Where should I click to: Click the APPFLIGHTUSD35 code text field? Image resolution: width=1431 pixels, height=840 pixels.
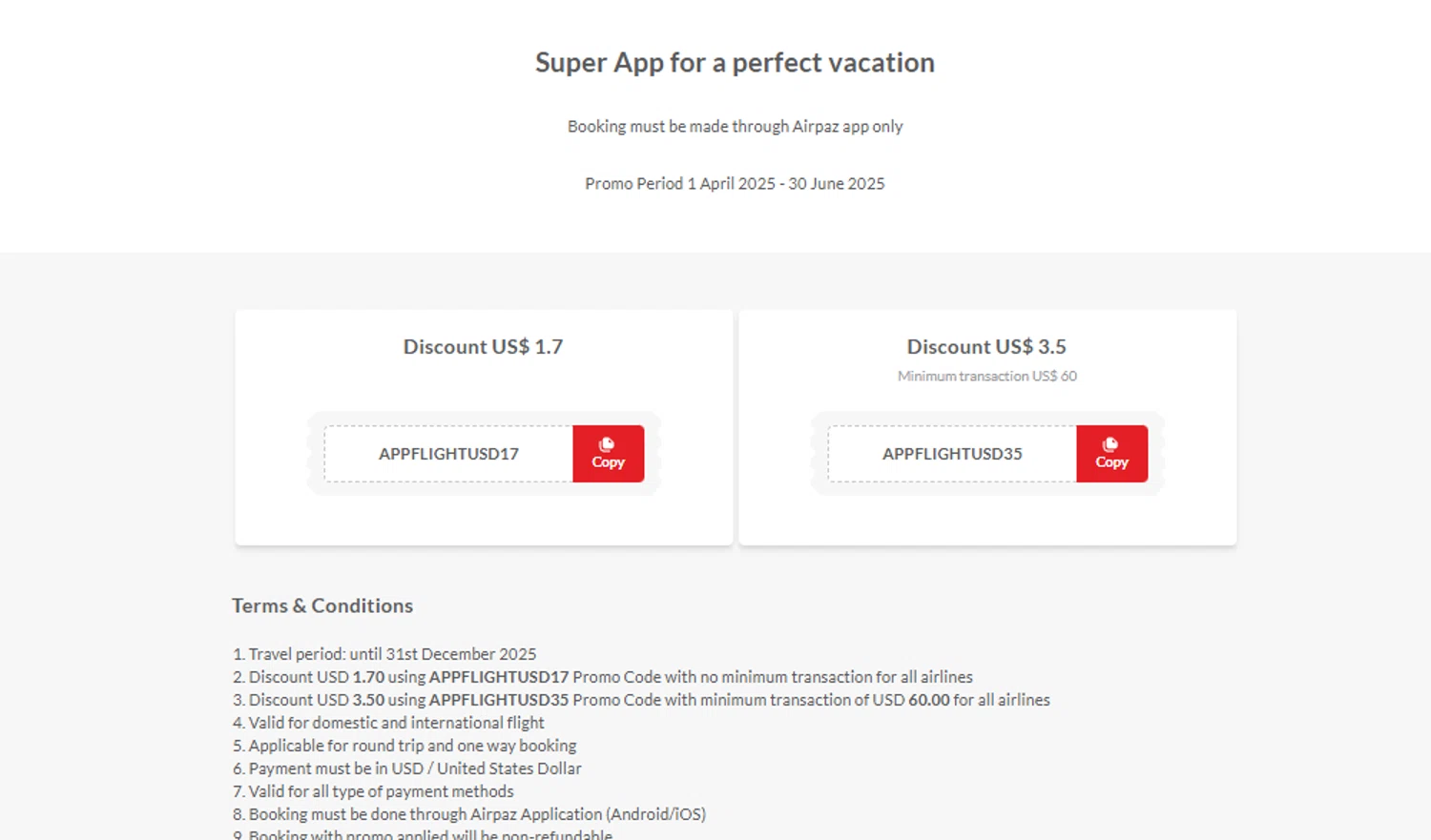(952, 454)
